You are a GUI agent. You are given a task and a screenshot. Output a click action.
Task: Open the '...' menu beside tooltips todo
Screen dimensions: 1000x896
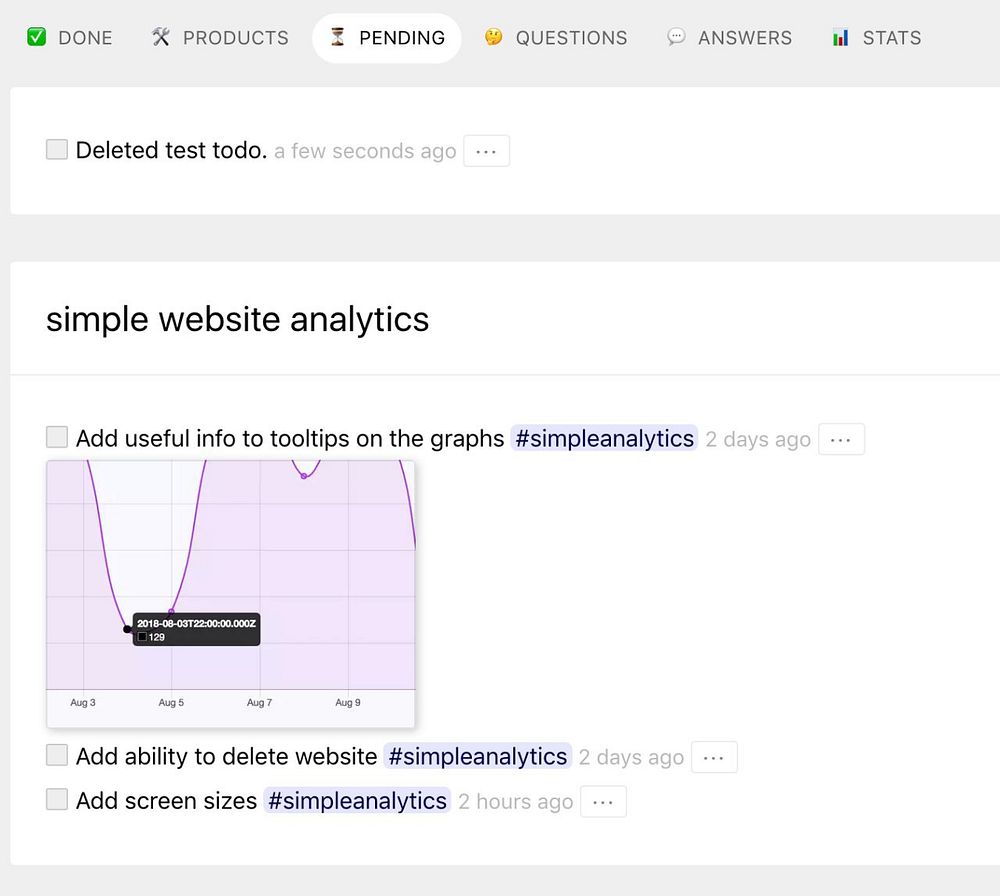[x=841, y=439]
